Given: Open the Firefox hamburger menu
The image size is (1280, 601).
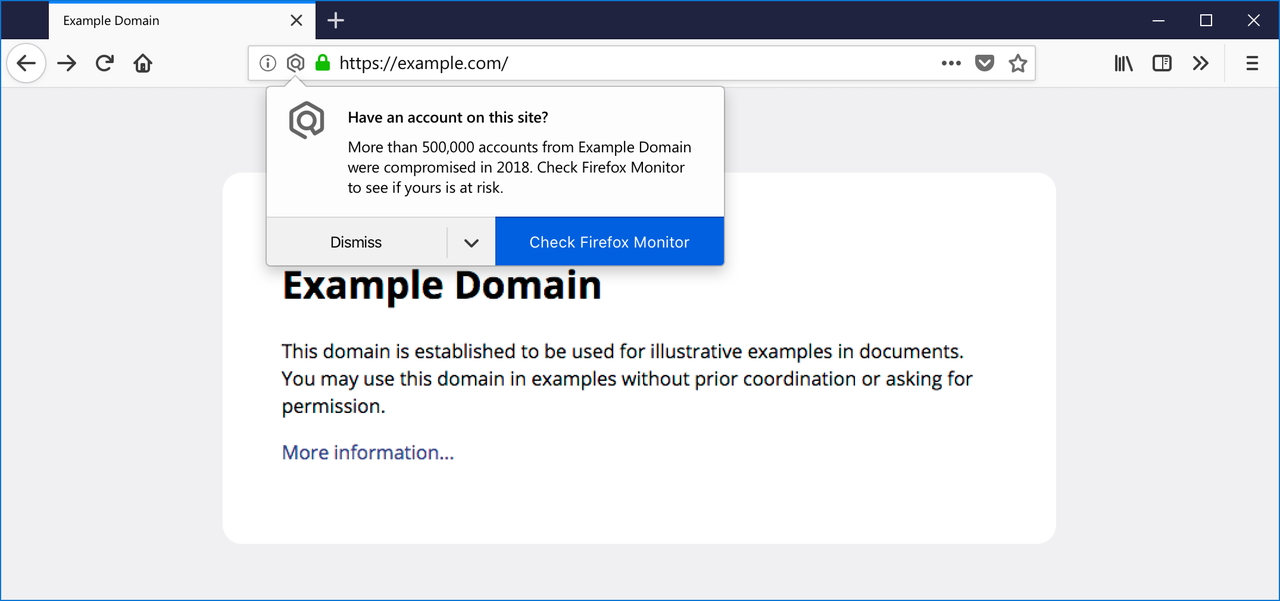Looking at the screenshot, I should [x=1252, y=63].
